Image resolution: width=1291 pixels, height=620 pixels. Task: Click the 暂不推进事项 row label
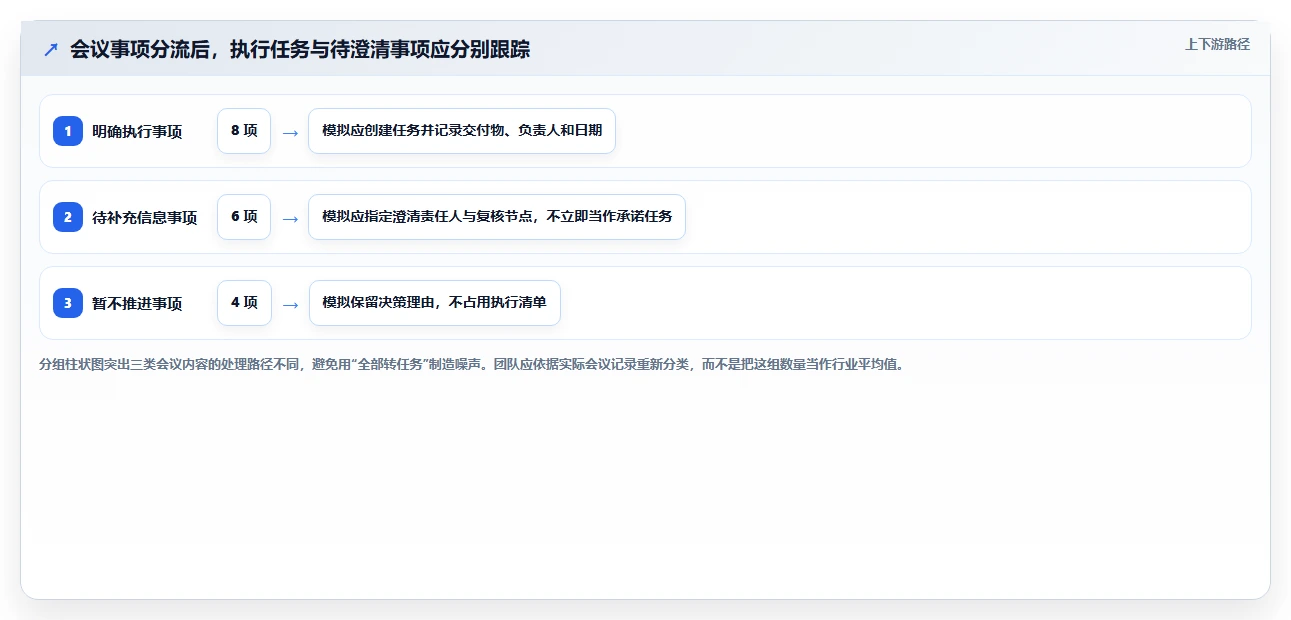coord(137,304)
